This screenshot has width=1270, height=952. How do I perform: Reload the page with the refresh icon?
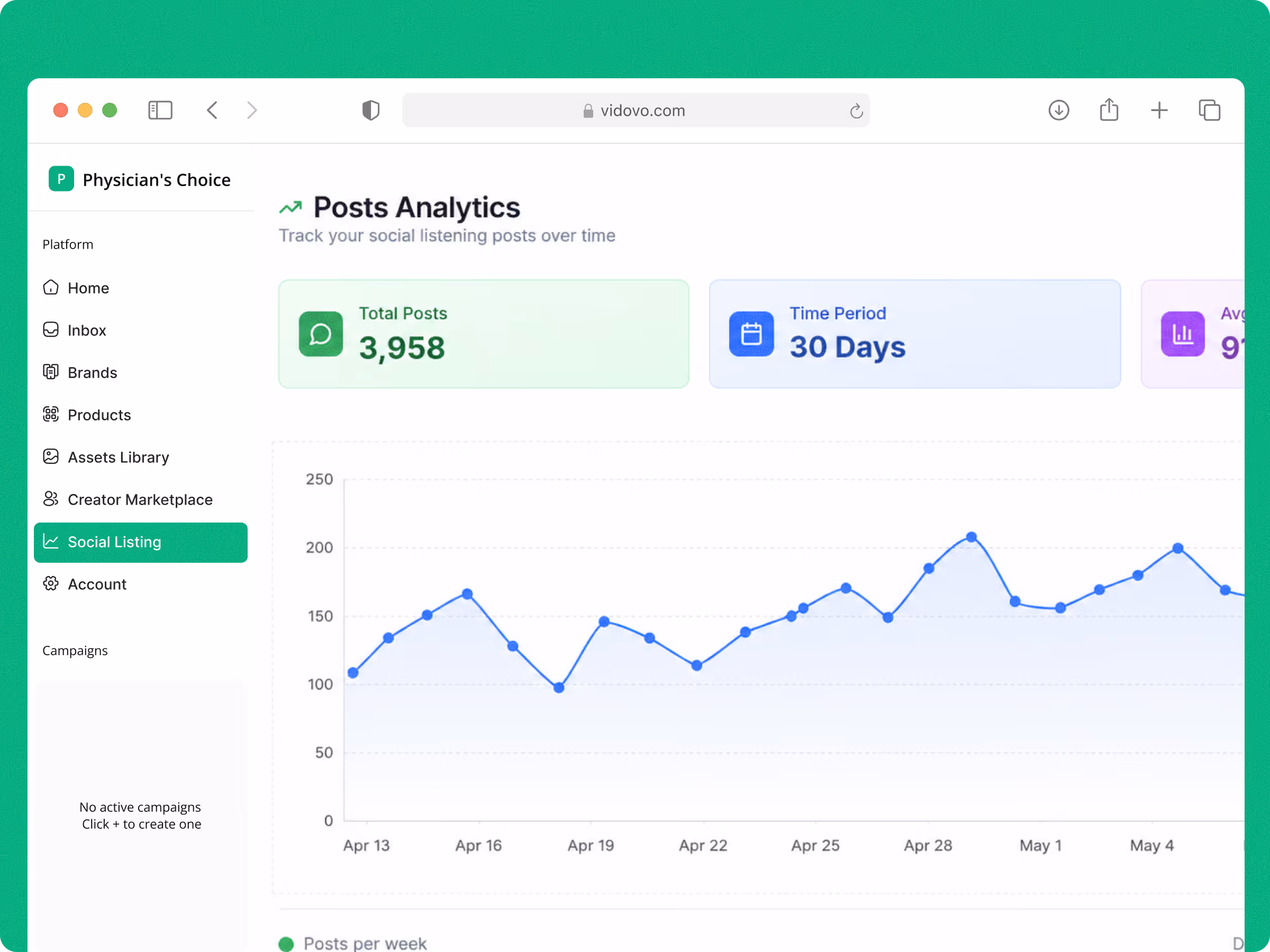coord(856,111)
